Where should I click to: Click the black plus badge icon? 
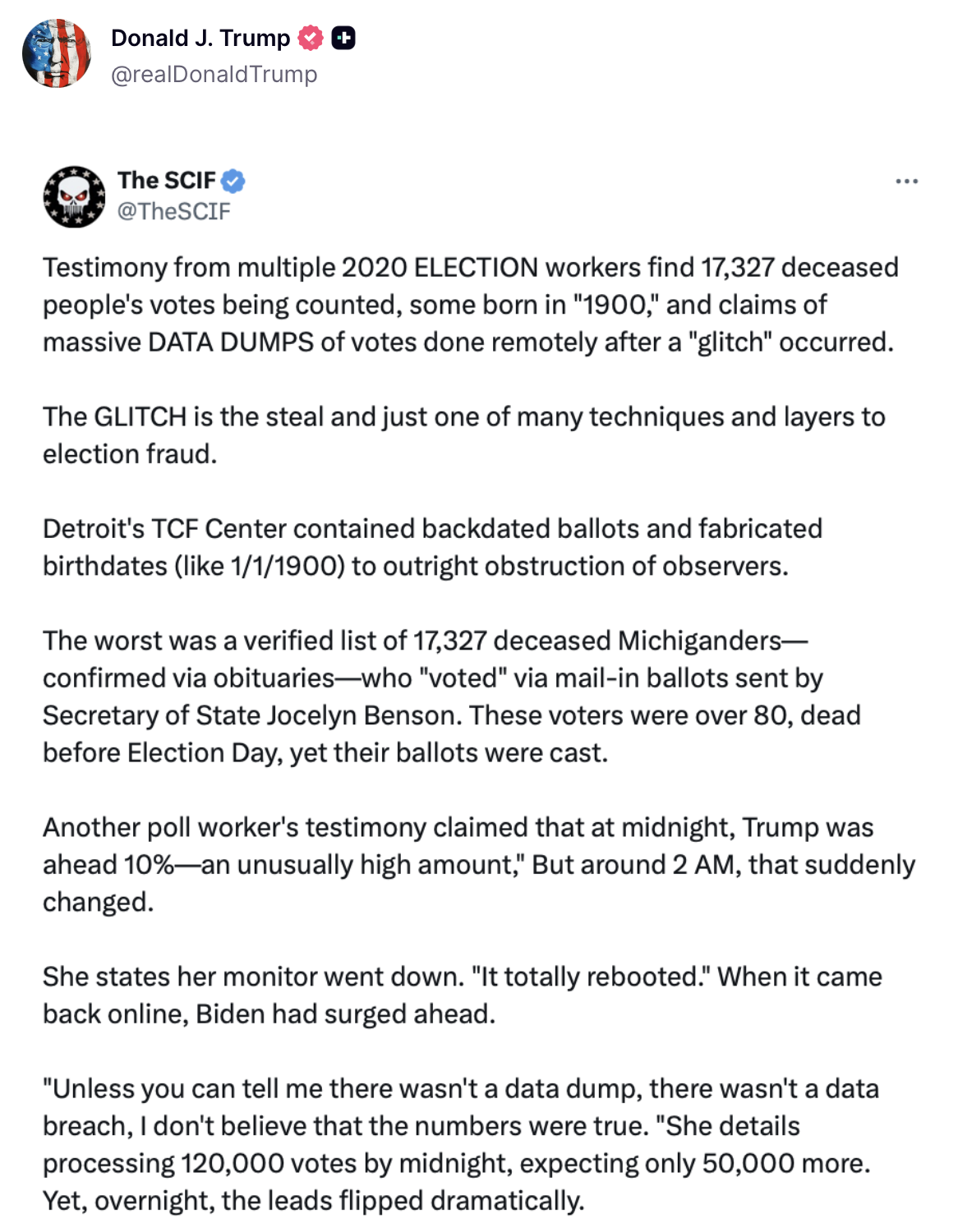point(343,38)
